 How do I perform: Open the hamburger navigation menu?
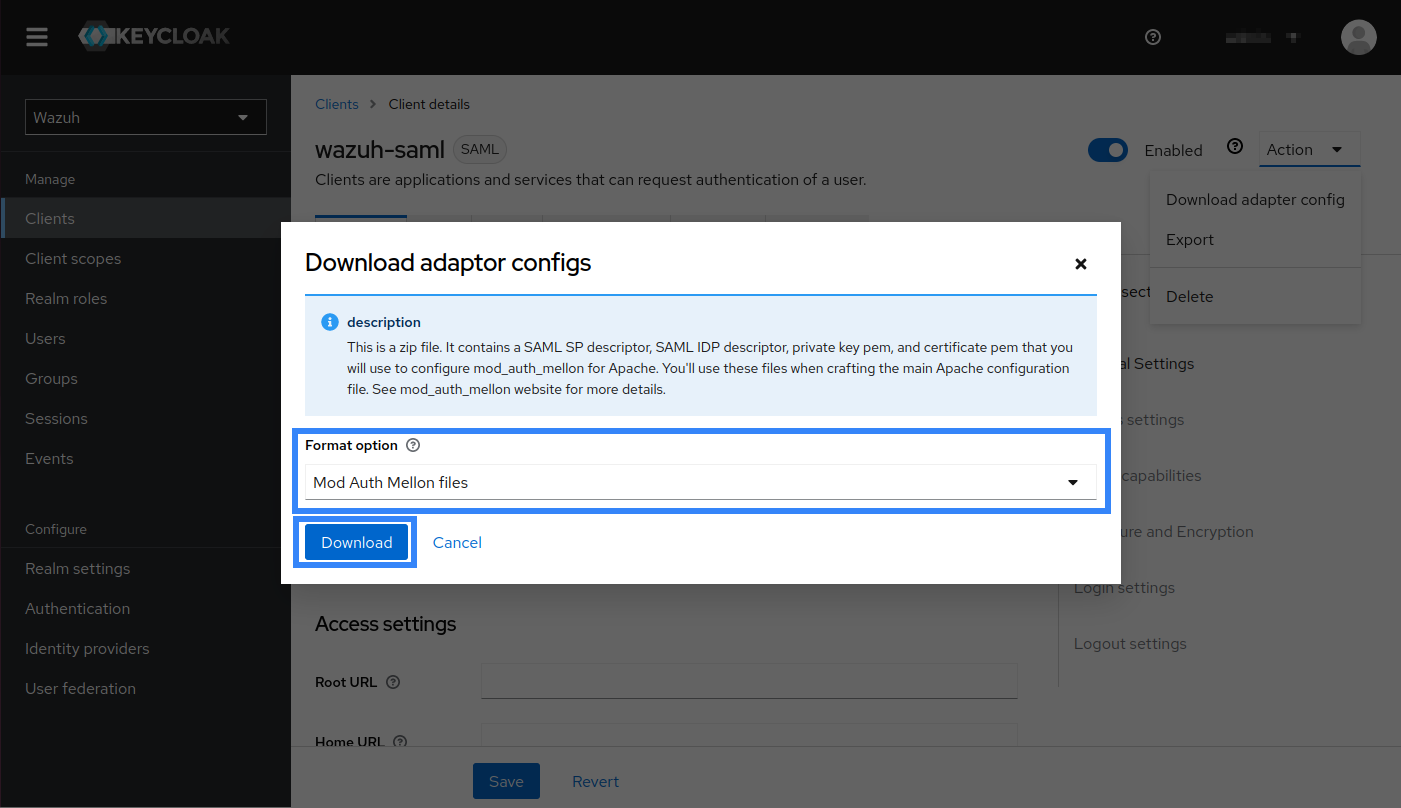pos(37,37)
